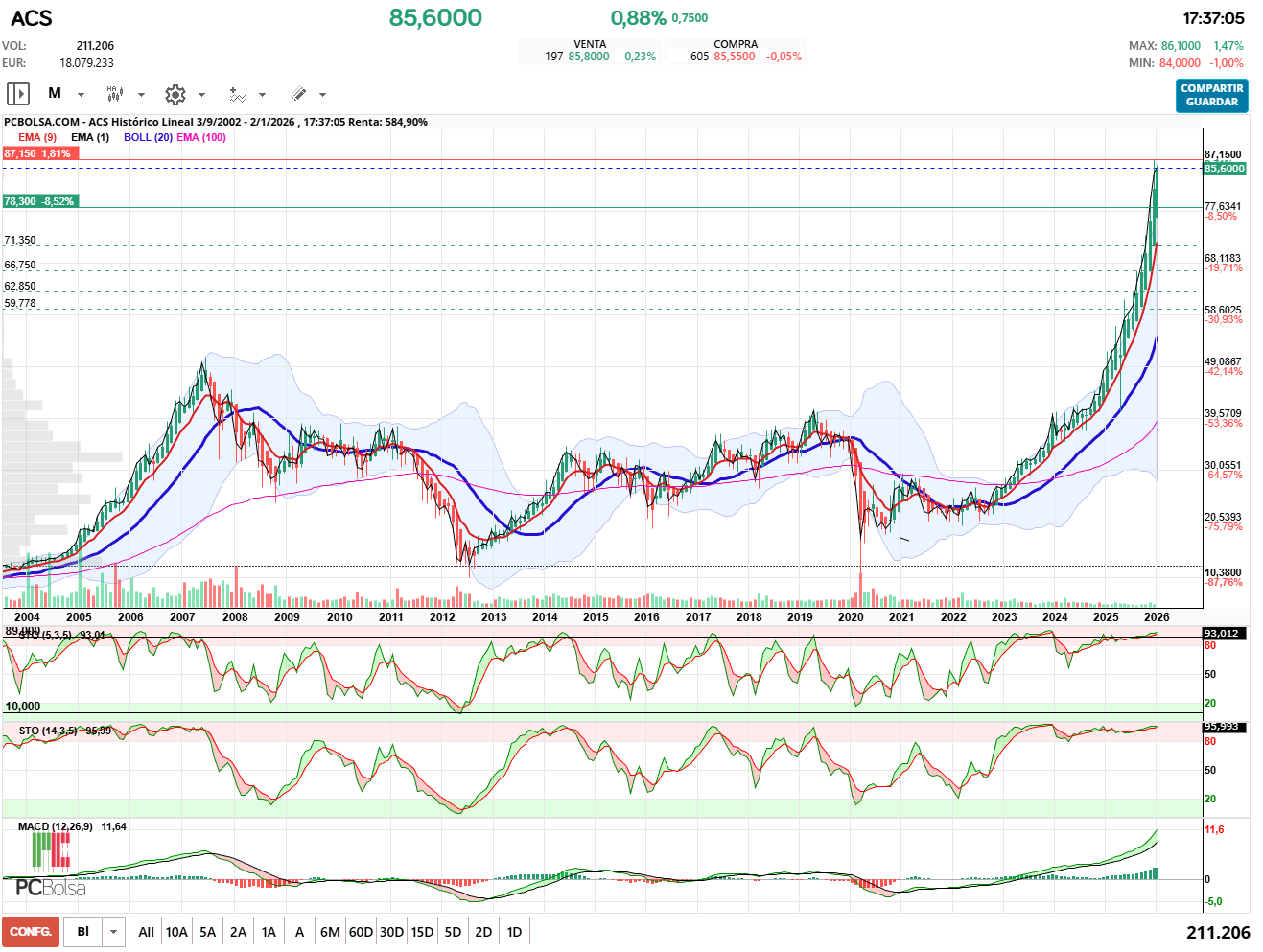Image resolution: width=1263 pixels, height=952 pixels.
Task: Open the dropdown arrow next to M
Action: (x=81, y=95)
